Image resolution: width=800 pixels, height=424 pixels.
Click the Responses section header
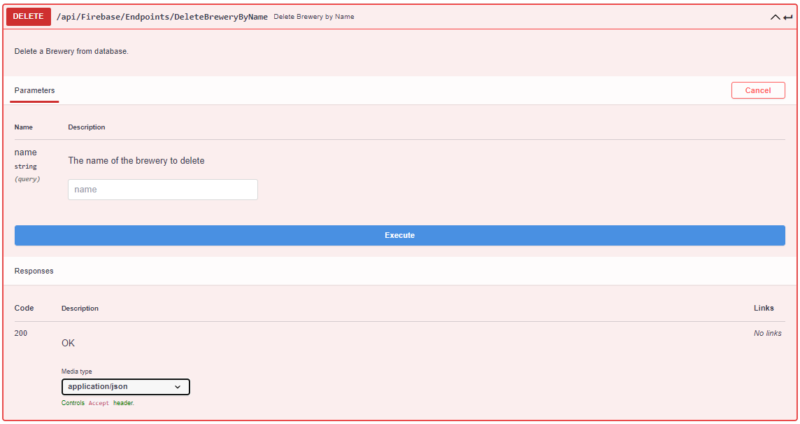coord(34,271)
